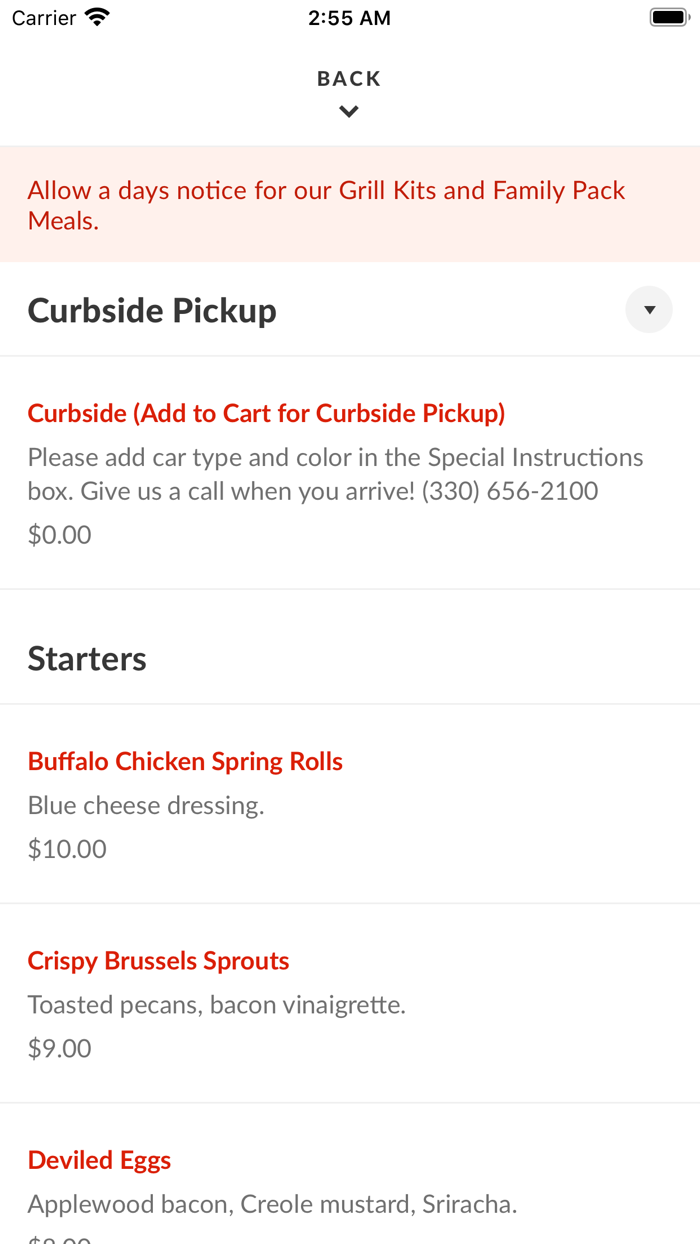
Task: Click the down chevron below BACK
Action: point(349,112)
